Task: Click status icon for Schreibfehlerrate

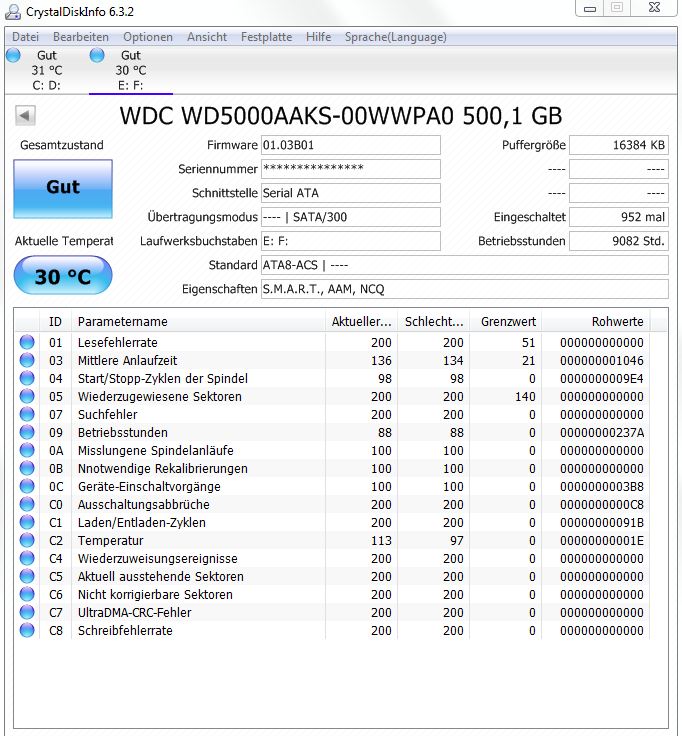Action: click(27, 630)
